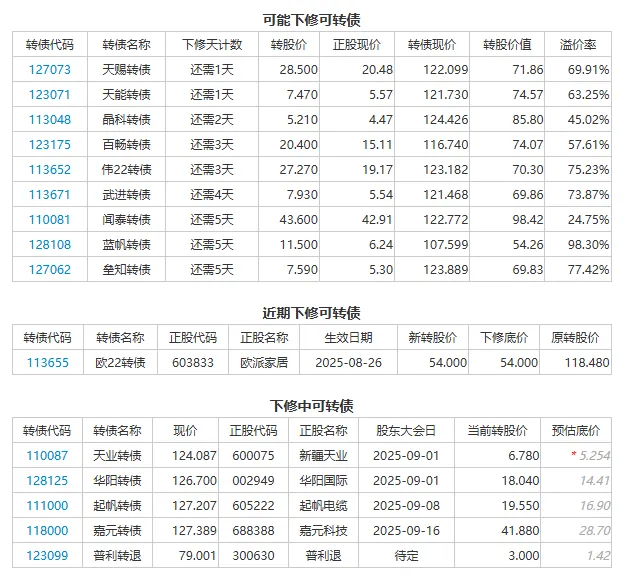The image size is (640, 578).
Task: Click the meeting date 2025-09-16
Action: point(406,531)
